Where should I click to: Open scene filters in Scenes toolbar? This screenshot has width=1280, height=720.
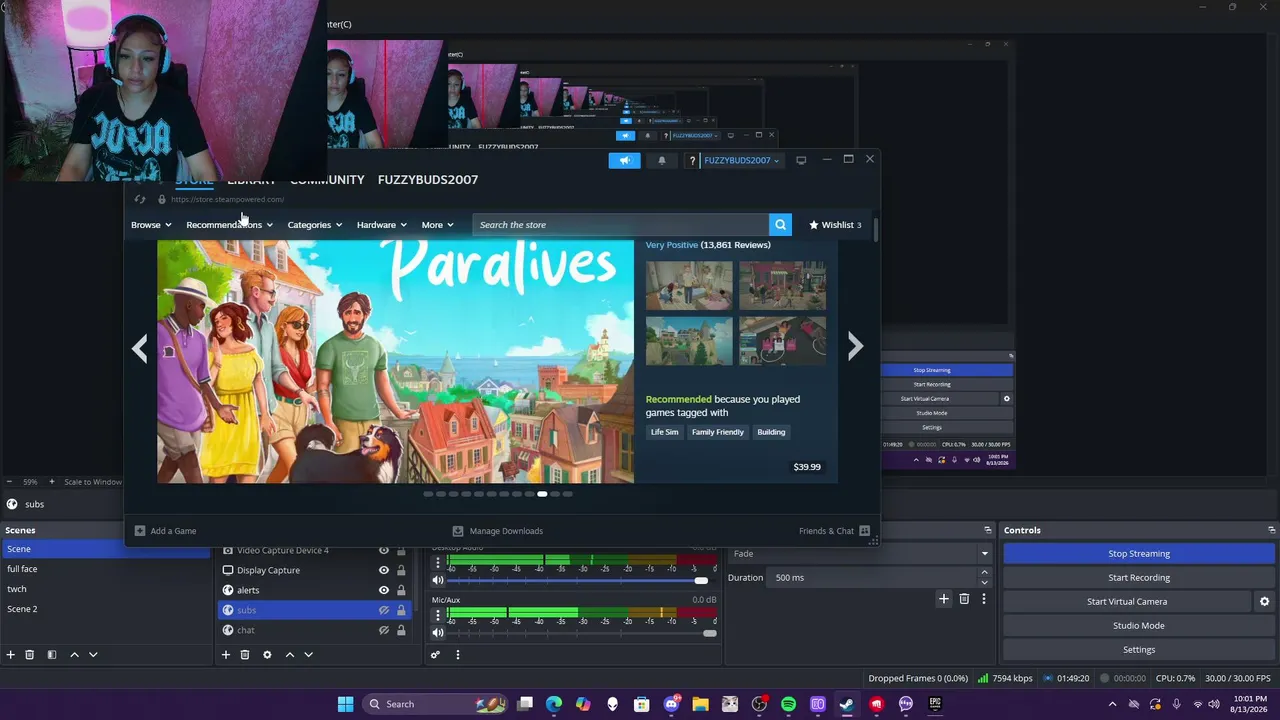click(51, 655)
